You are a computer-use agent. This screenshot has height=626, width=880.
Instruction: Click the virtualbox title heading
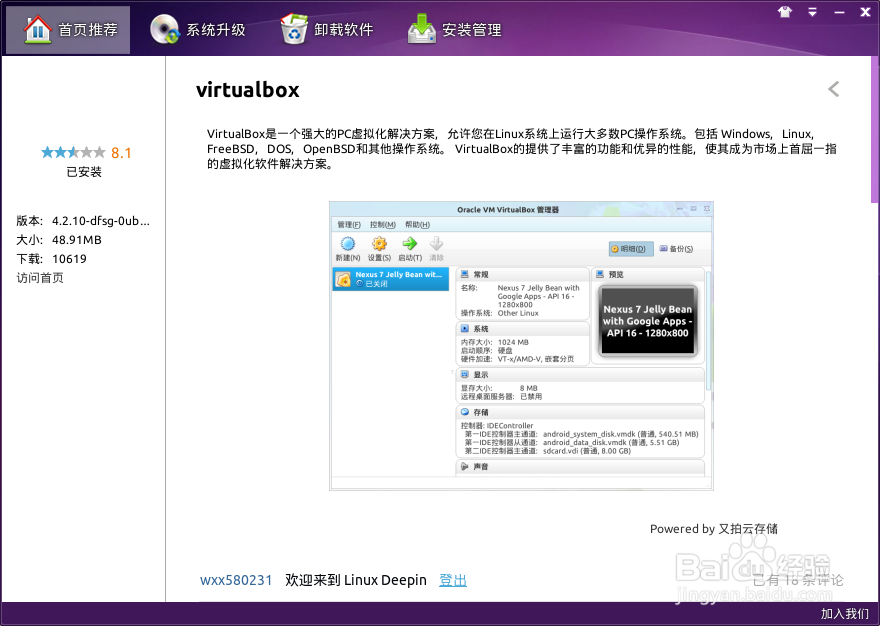(x=248, y=90)
